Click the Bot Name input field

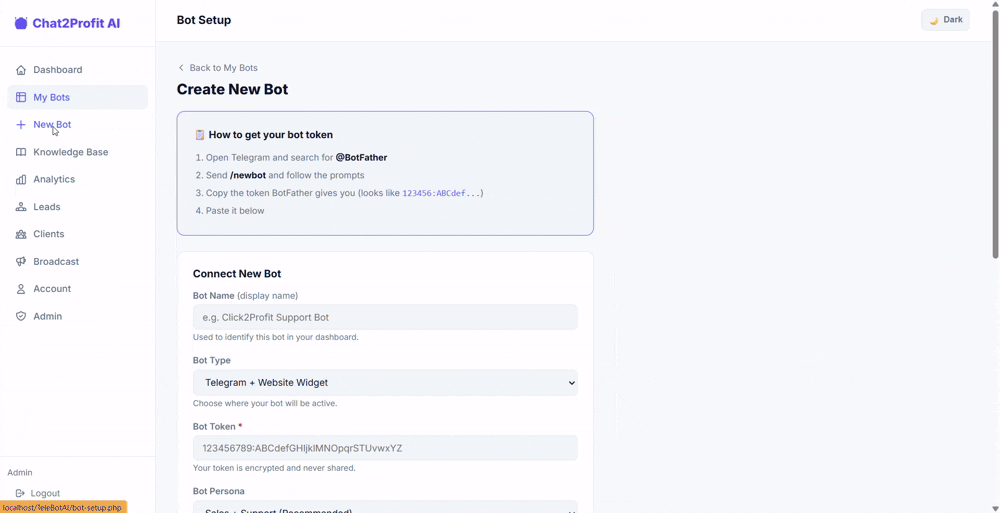coord(385,317)
